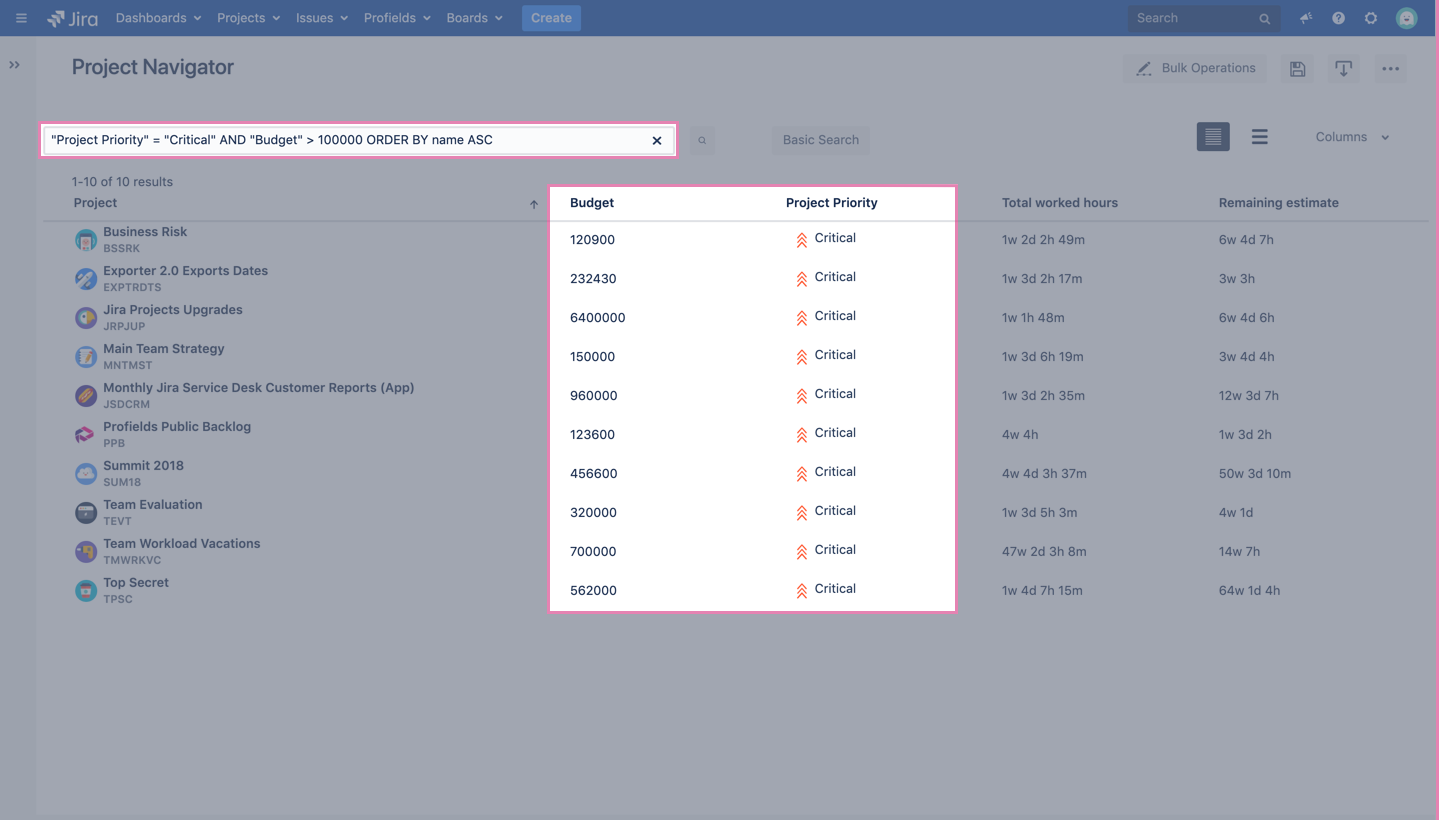1442x820 pixels.
Task: Open the Columns dropdown
Action: [x=1352, y=136]
